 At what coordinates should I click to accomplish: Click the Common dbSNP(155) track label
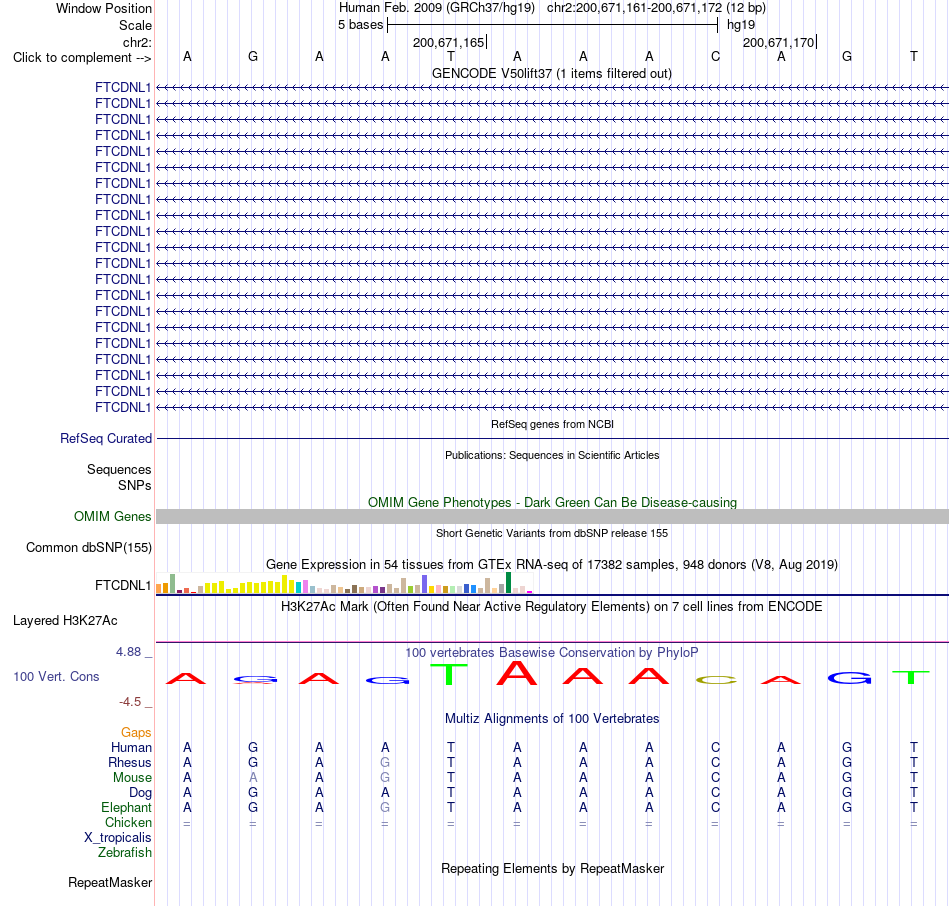[x=89, y=547]
